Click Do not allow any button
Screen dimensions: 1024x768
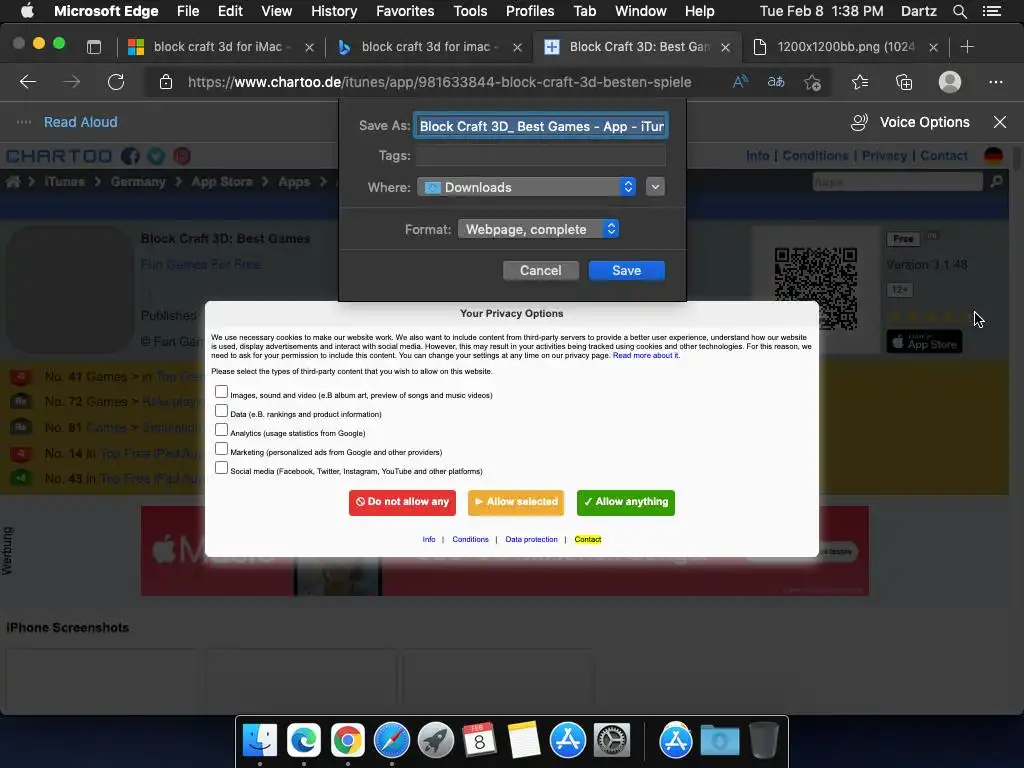point(402,502)
